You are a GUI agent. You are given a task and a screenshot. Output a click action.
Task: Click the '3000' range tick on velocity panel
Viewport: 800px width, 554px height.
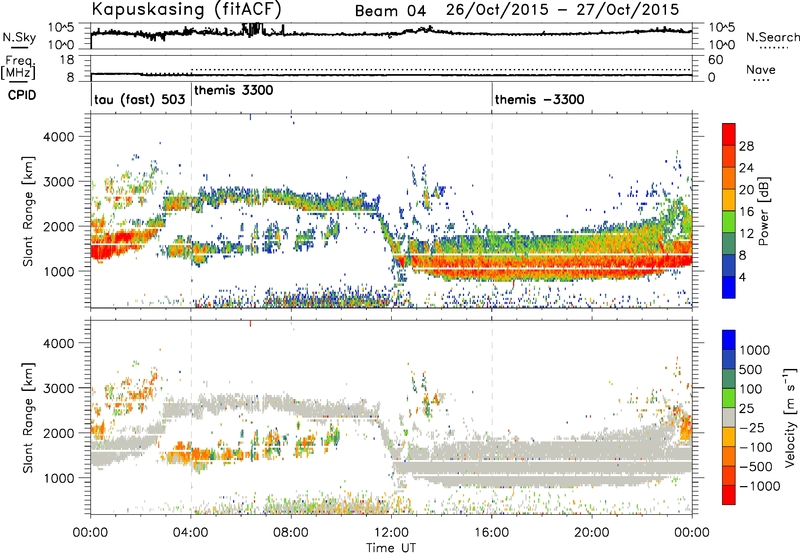click(59, 388)
